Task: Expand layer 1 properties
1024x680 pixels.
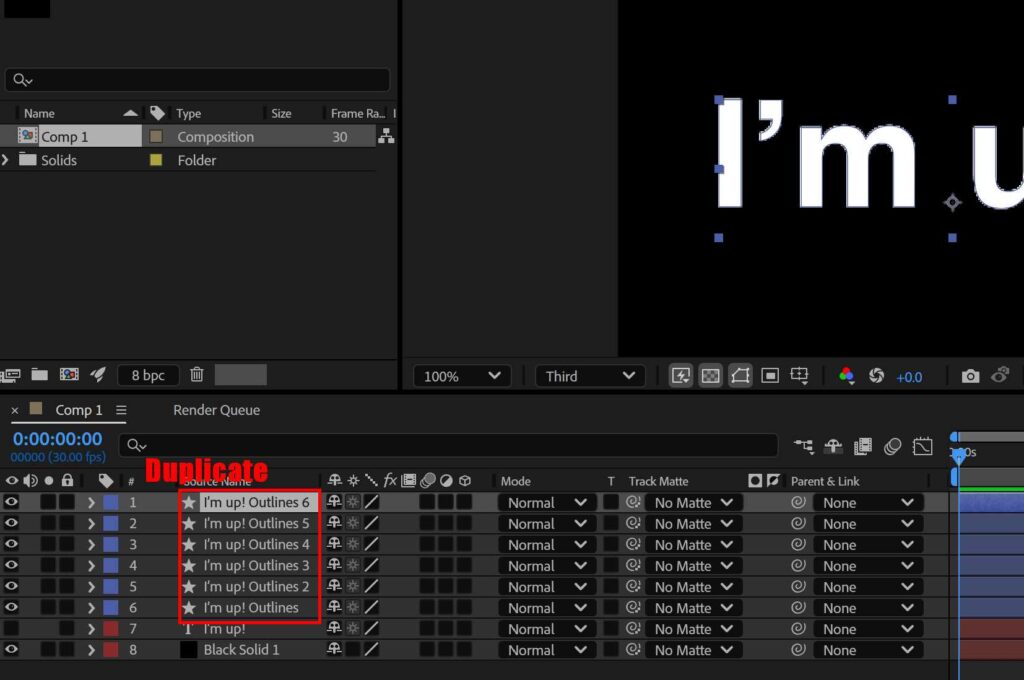Action: point(91,502)
